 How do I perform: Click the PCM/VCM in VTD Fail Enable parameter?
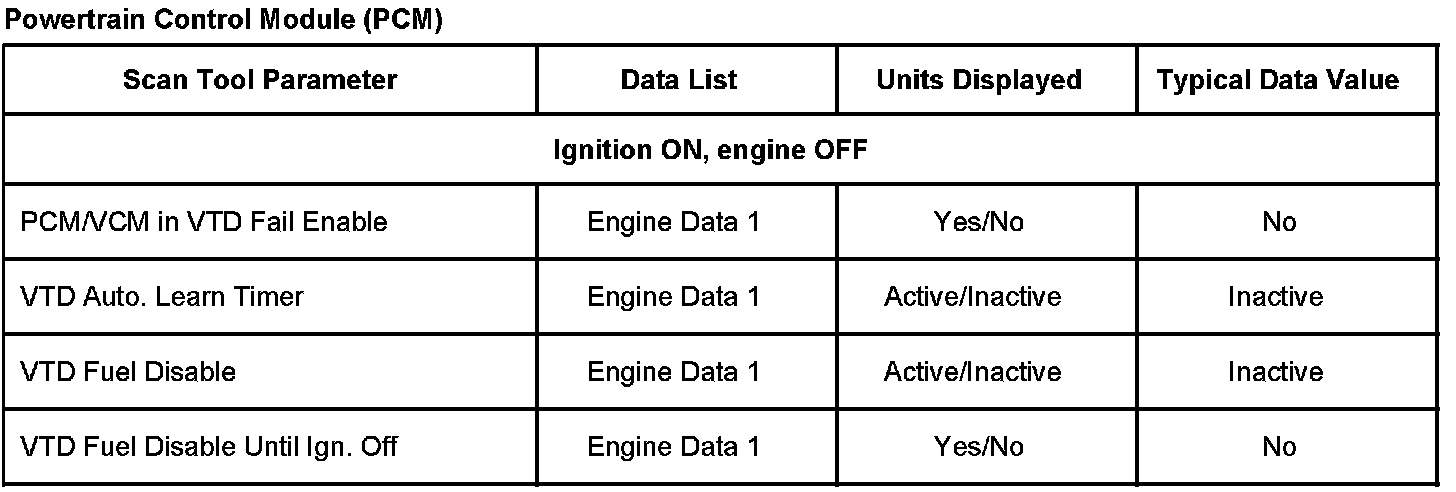[204, 222]
